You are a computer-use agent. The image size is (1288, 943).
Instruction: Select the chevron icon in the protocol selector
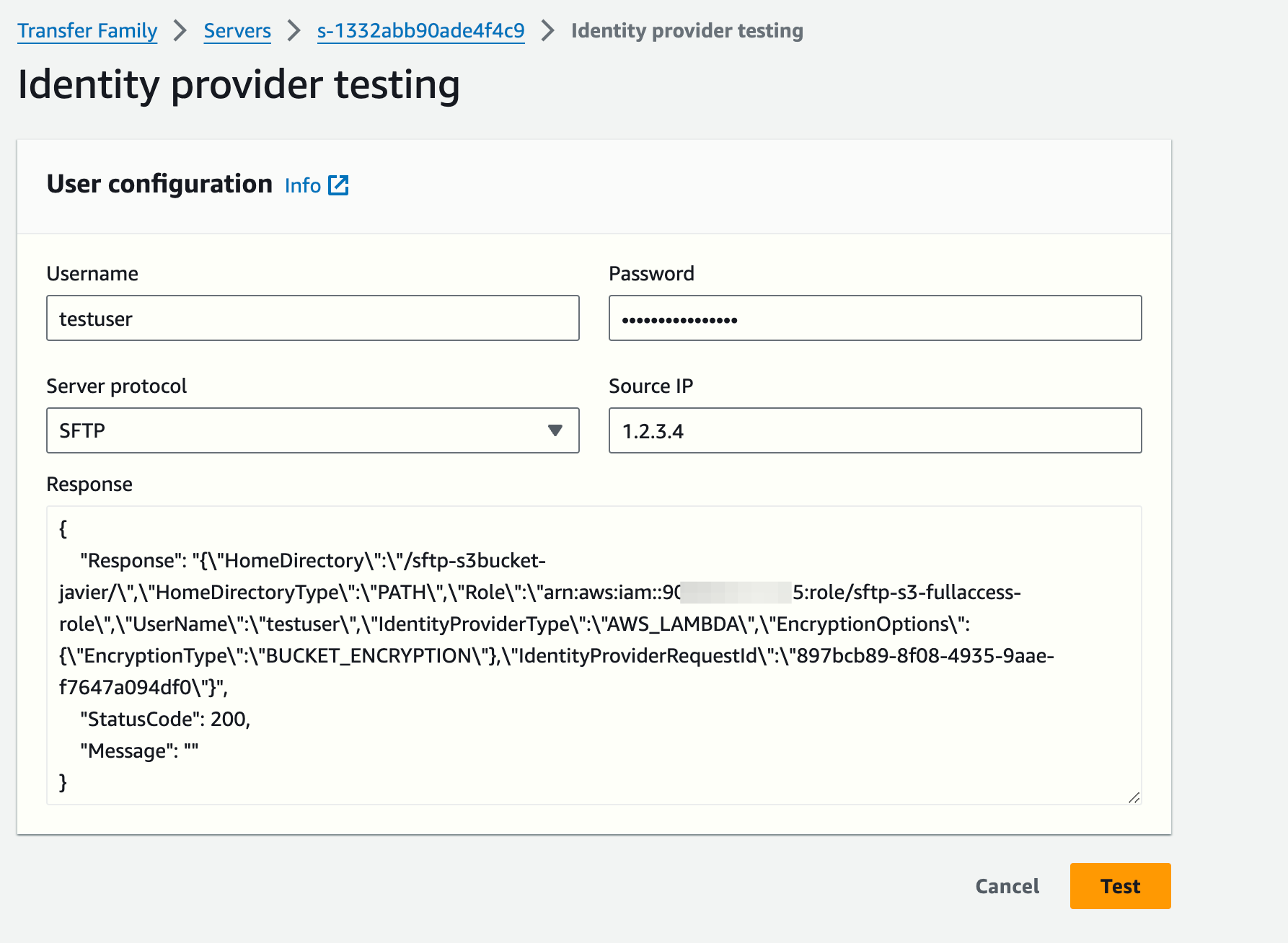(x=555, y=430)
